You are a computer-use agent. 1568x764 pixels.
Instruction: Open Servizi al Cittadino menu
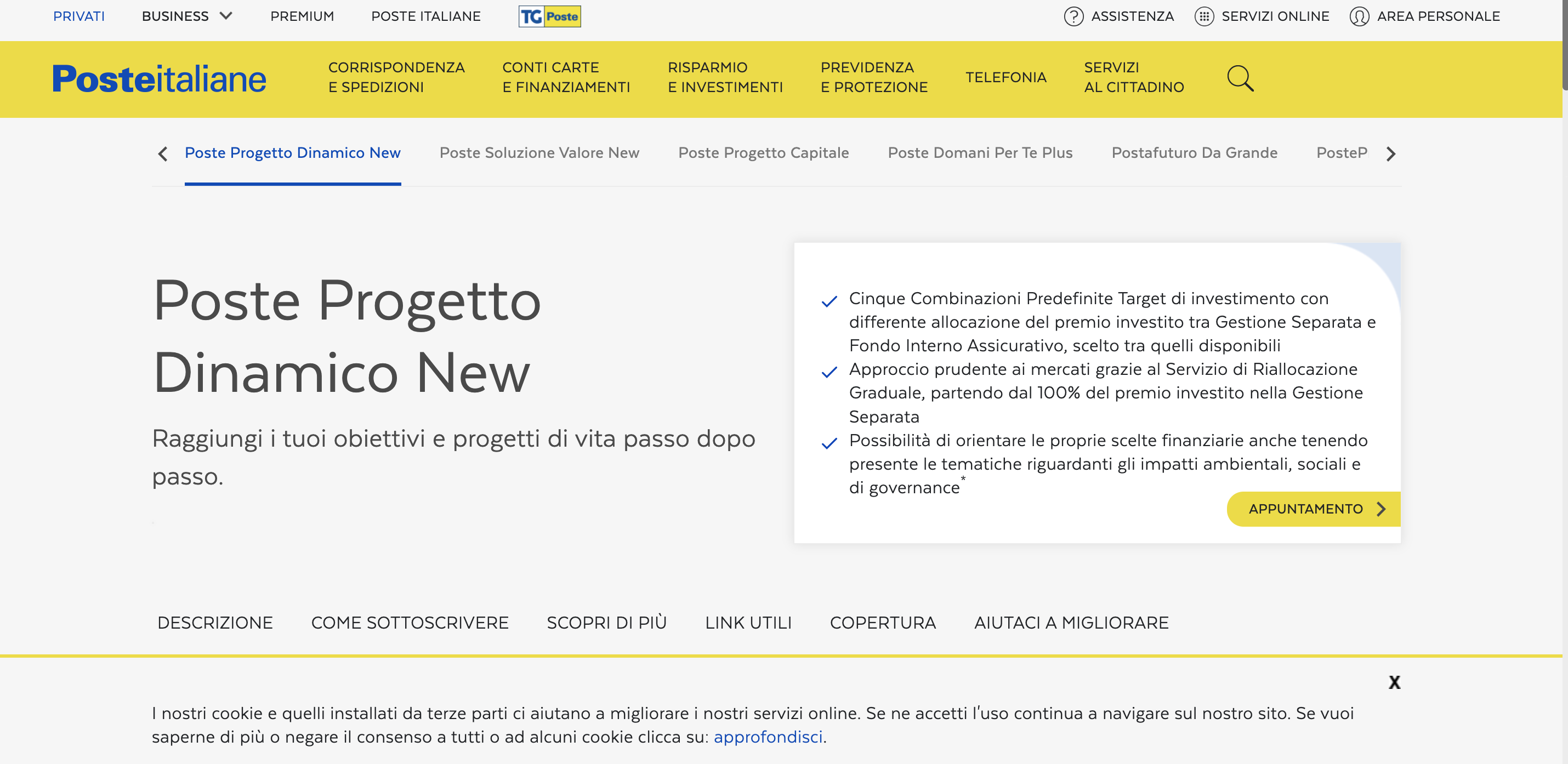click(1134, 77)
